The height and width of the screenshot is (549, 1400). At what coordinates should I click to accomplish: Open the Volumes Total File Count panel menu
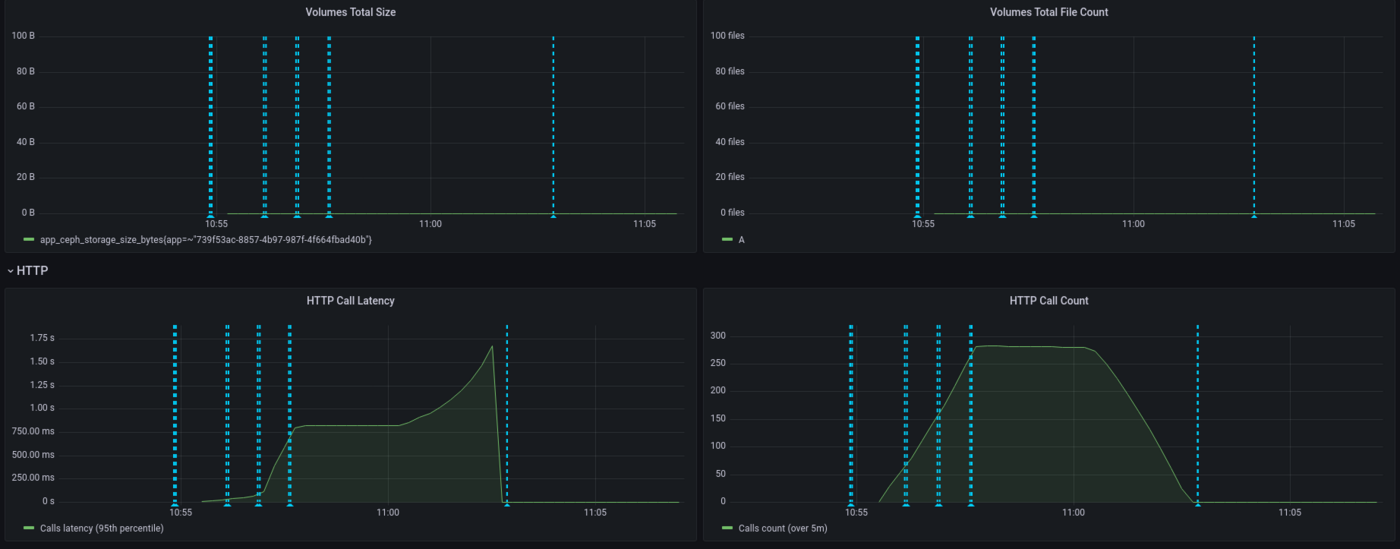pyautogui.click(x=1048, y=12)
